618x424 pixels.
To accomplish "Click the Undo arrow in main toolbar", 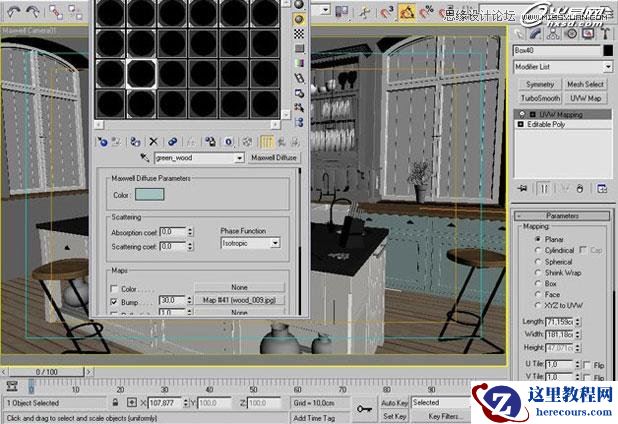I will tap(14, 12).
